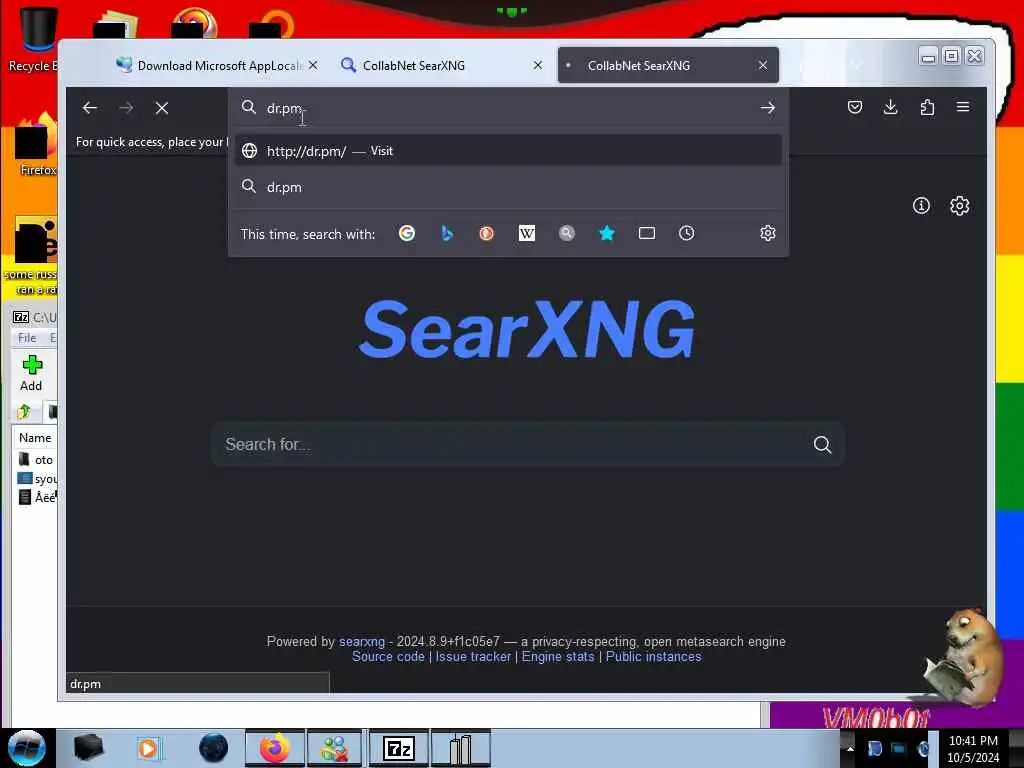
Task: Click the SearXNG about info icon
Action: 921,206
